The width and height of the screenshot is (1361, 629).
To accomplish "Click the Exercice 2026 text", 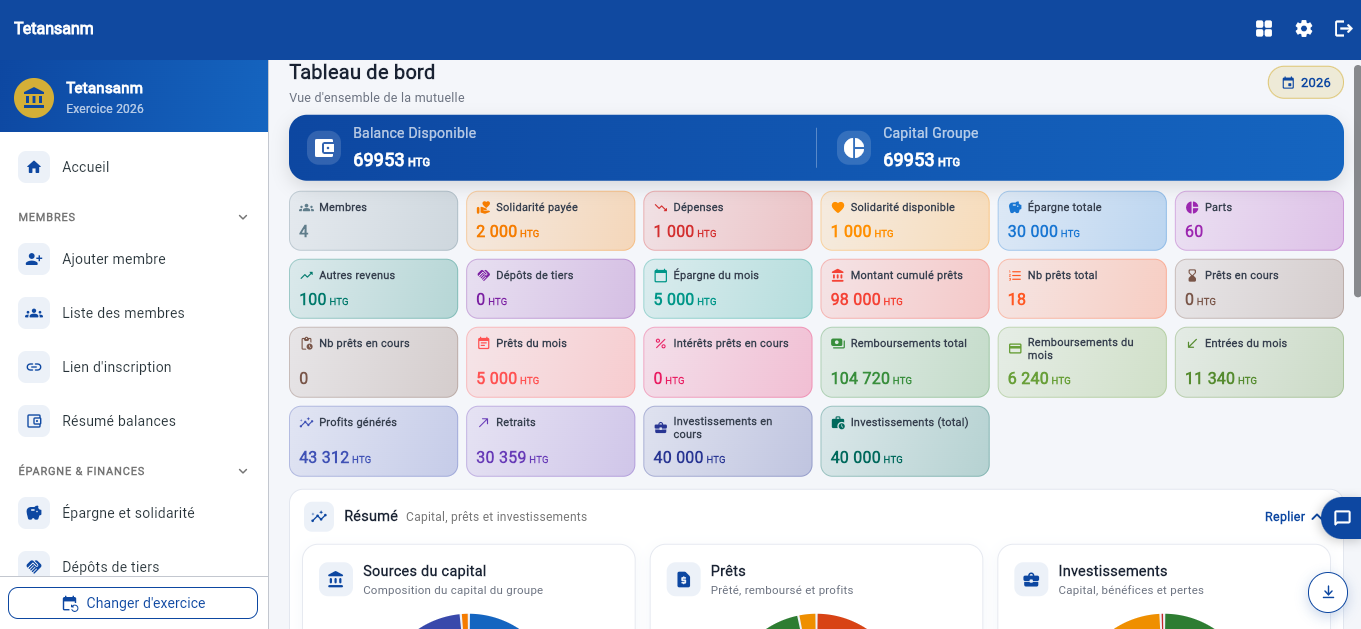I will click(x=105, y=109).
